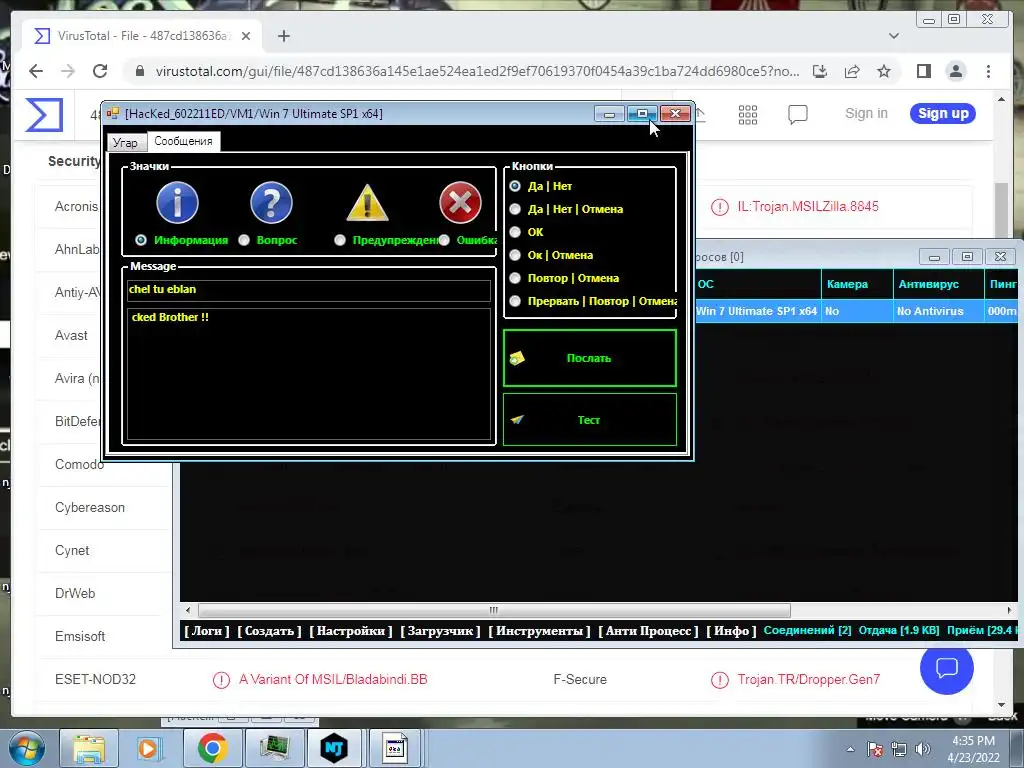Click the Sign up button
1024x768 pixels.
[943, 114]
